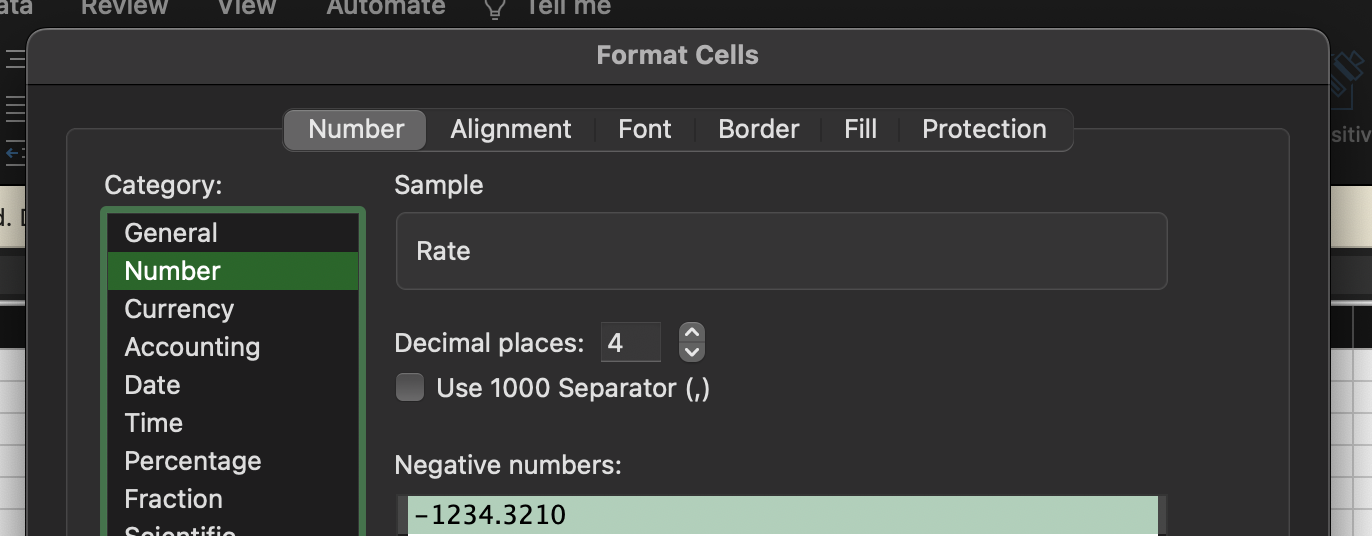Open the Protection tab
The width and height of the screenshot is (1372, 536).
click(x=983, y=129)
